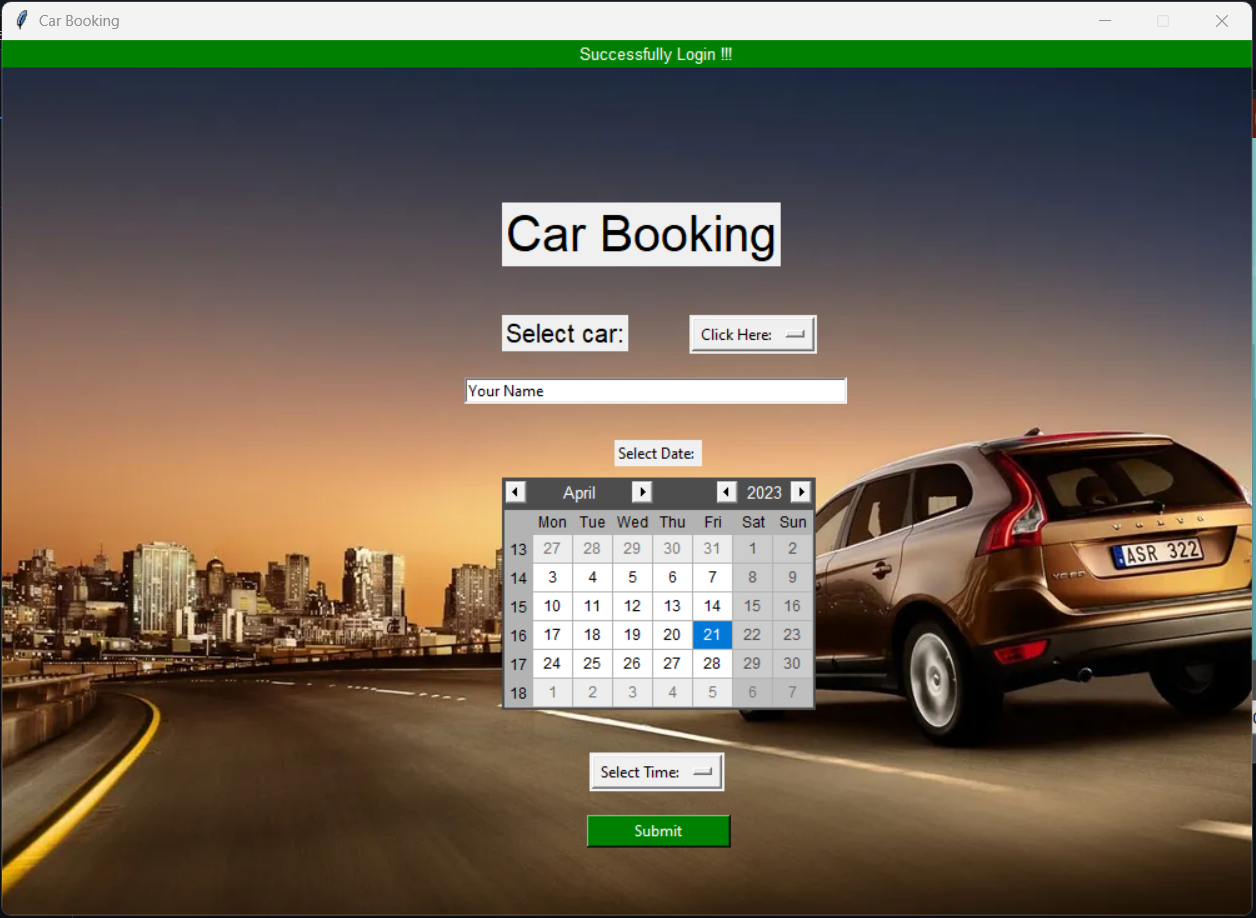Click week number 16 in the calendar
Image resolution: width=1256 pixels, height=918 pixels.
pyautogui.click(x=518, y=634)
